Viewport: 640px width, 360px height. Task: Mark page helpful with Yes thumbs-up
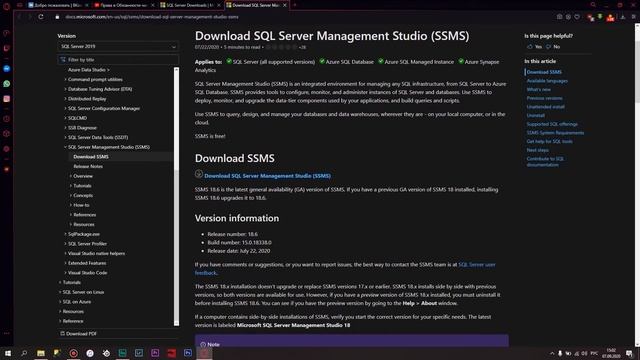point(534,47)
